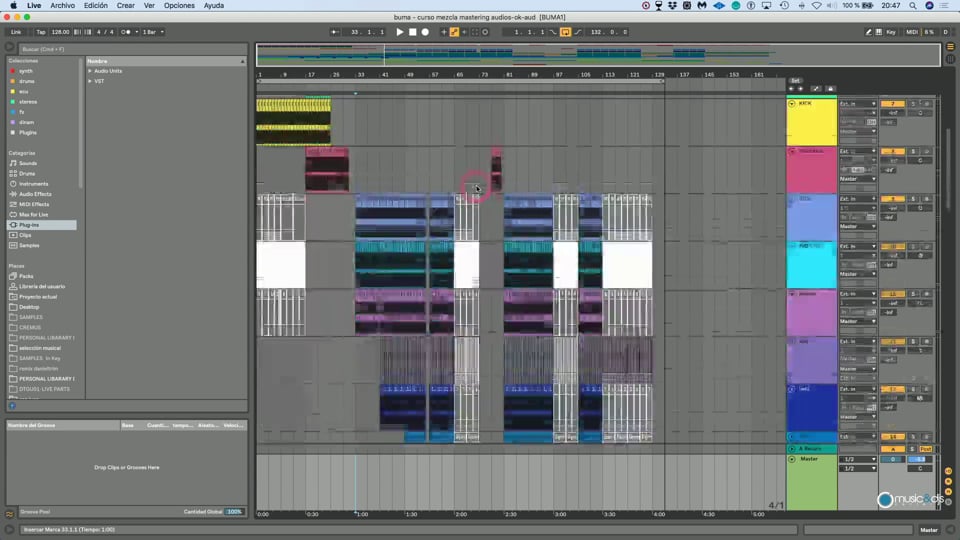Image resolution: width=960 pixels, height=540 pixels.
Task: Open the MIDI Effects category
Action: (x=34, y=204)
